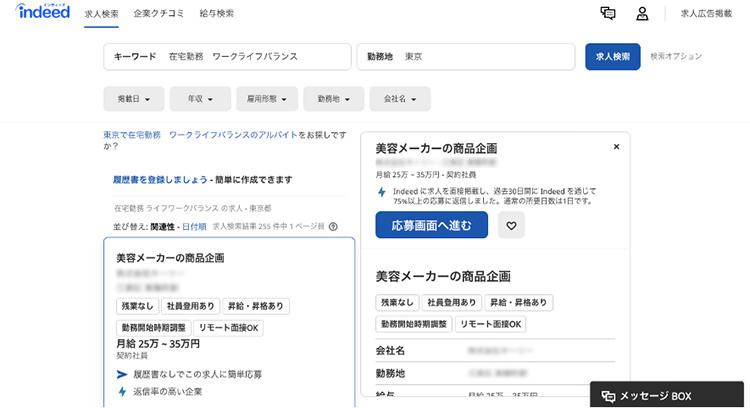Select the 求人検索 tab

[x=101, y=14]
